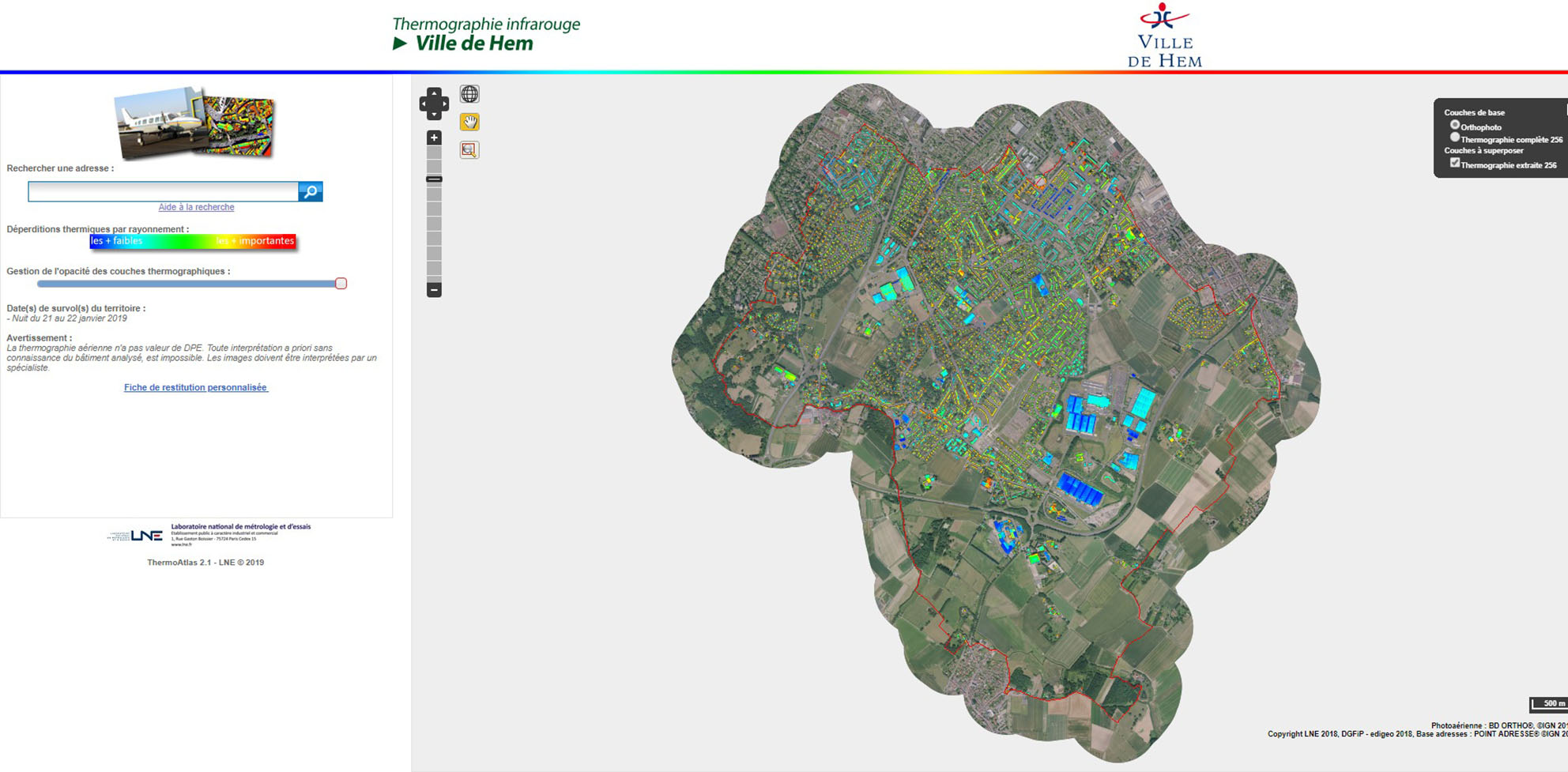Focus the address search input field
The image size is (1568, 772).
[x=163, y=191]
